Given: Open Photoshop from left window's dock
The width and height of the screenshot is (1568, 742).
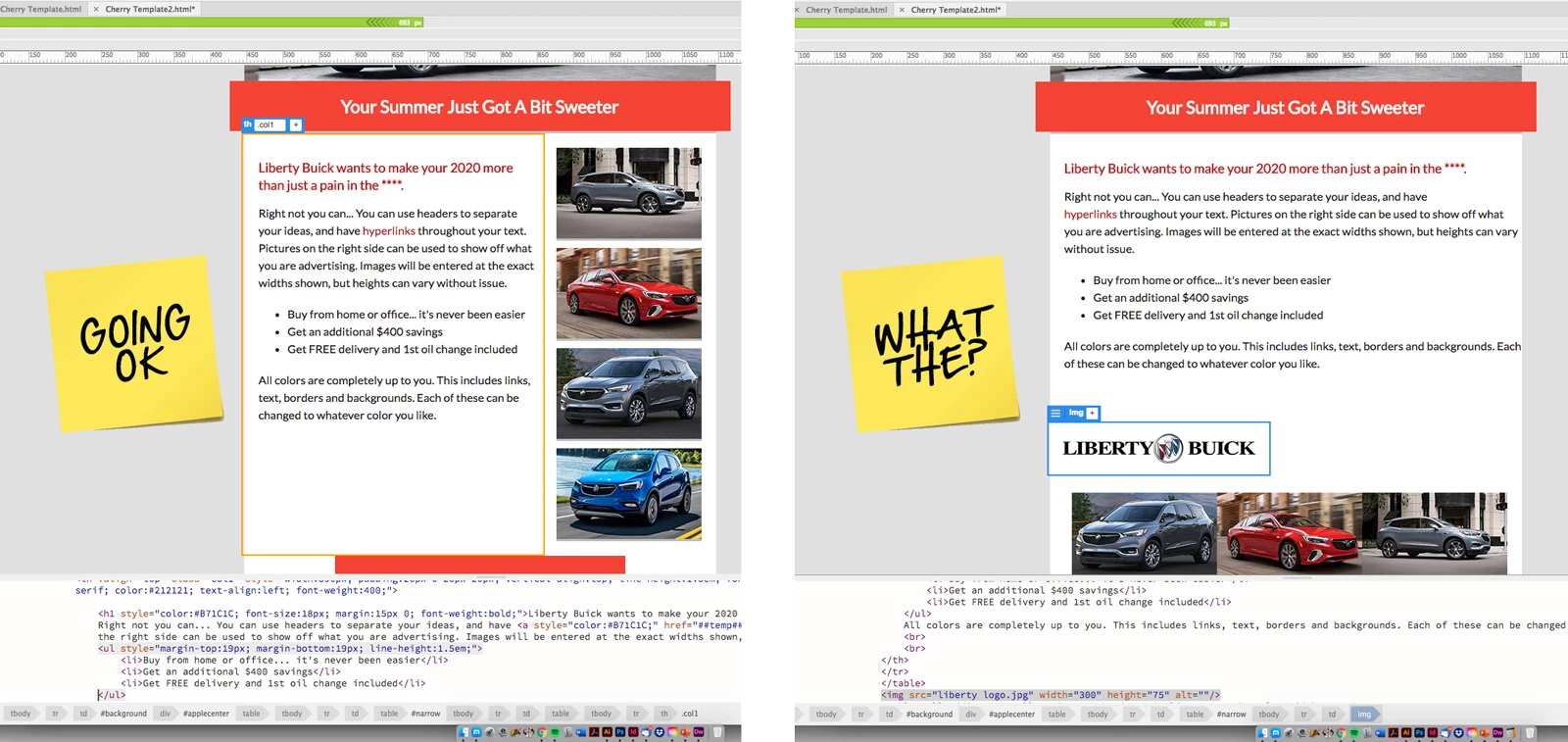Looking at the screenshot, I should click(620, 732).
